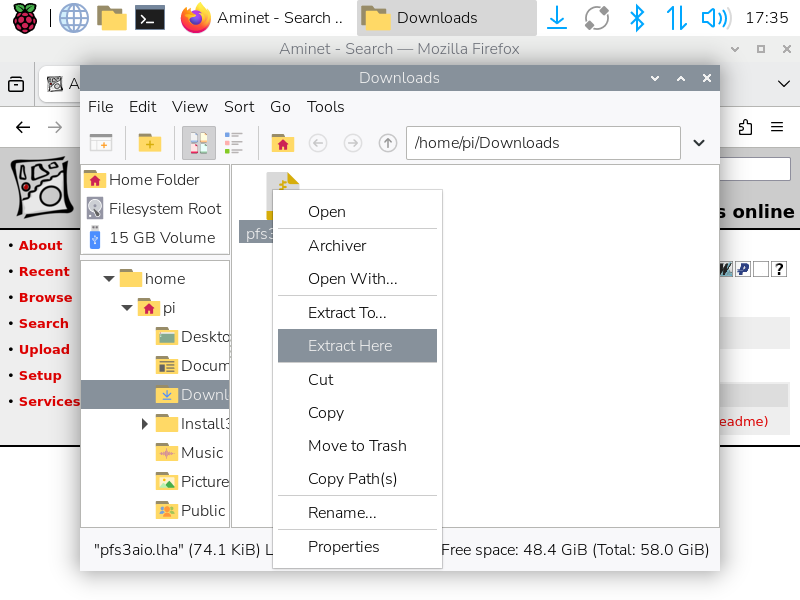Choose Extract Here from the context menu
Screen dimensions: 800x600
tap(350, 346)
